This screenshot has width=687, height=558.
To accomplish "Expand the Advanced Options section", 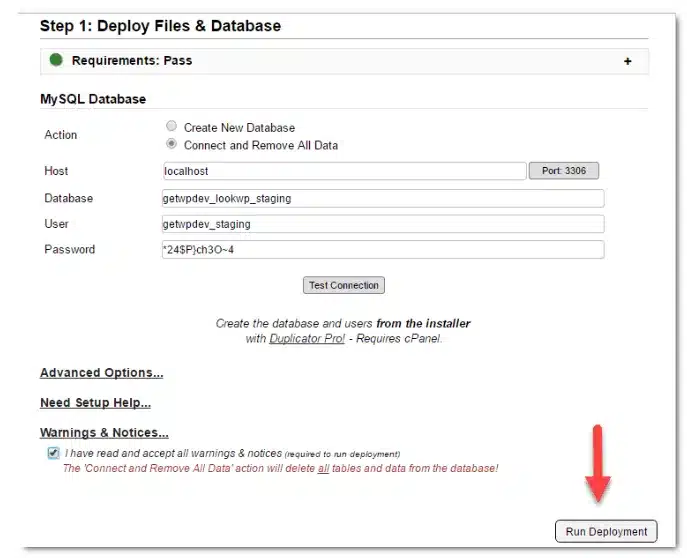I will (x=102, y=373).
